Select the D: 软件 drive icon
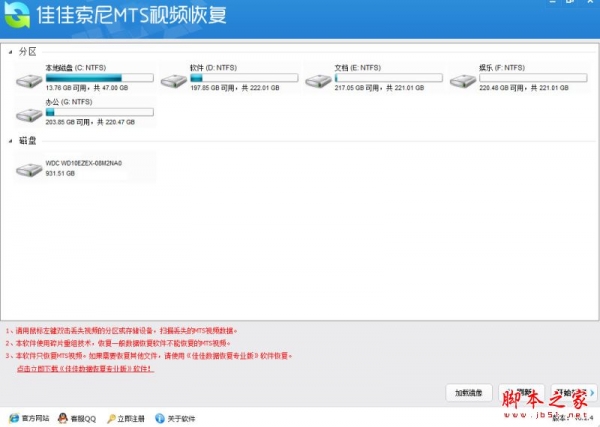This screenshot has width=600, height=427. (x=174, y=81)
